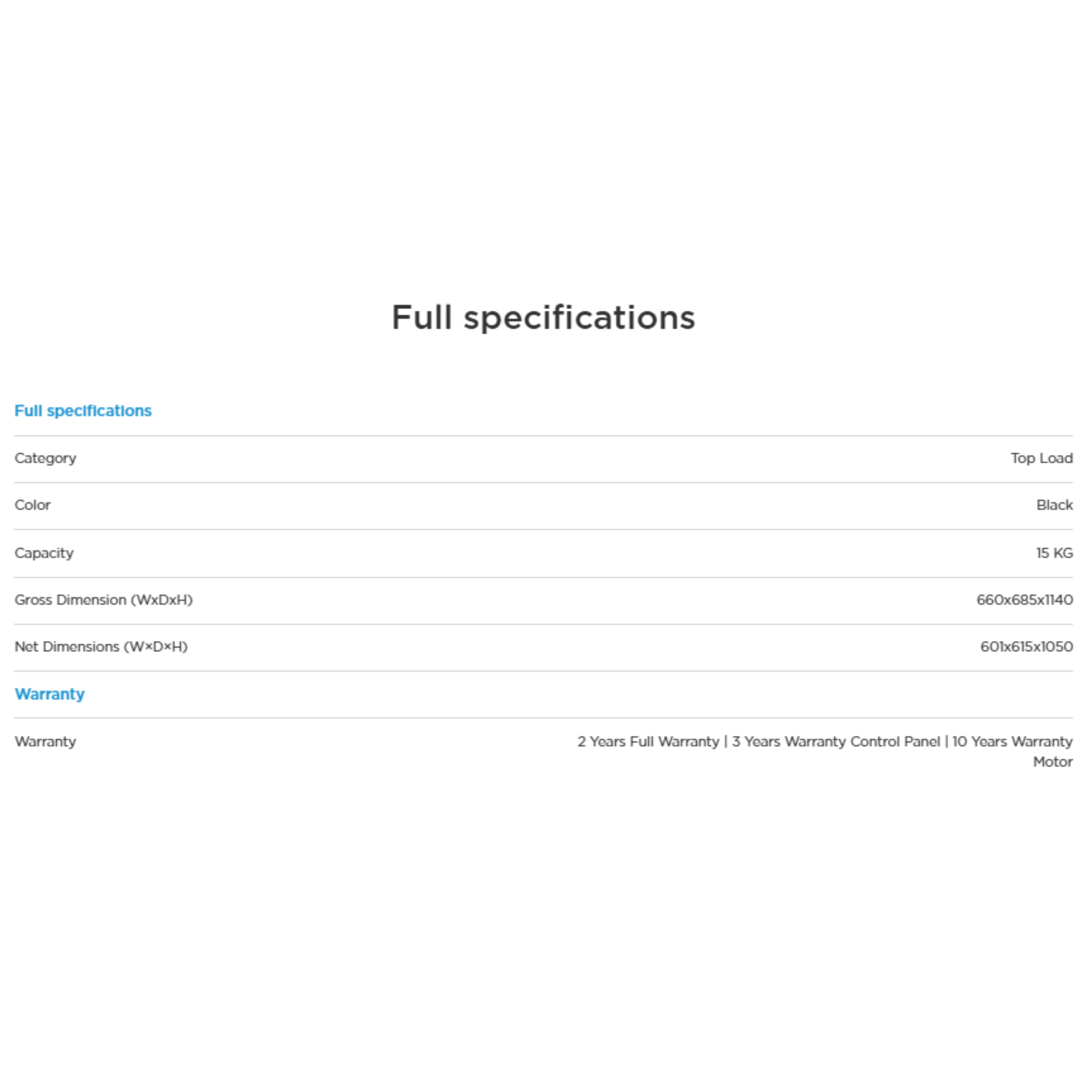
Task: Click the 3 Years Warranty Control Panel text
Action: coord(836,742)
